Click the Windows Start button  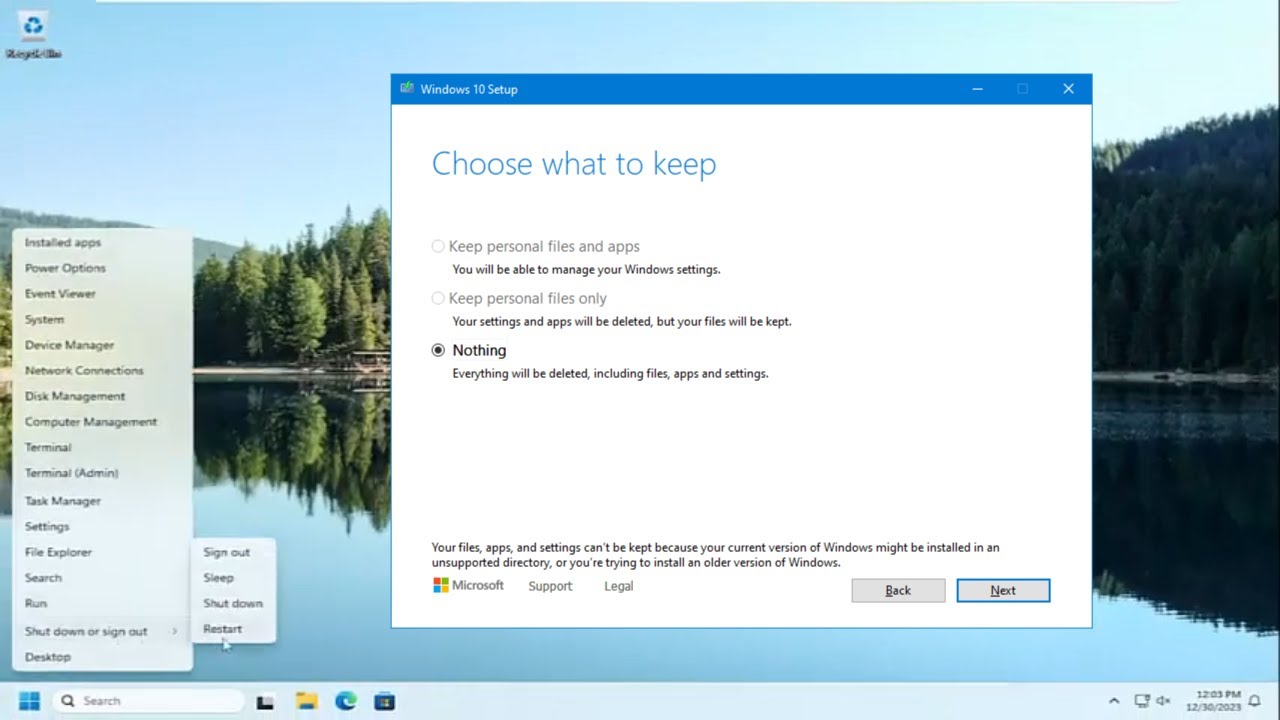click(29, 701)
